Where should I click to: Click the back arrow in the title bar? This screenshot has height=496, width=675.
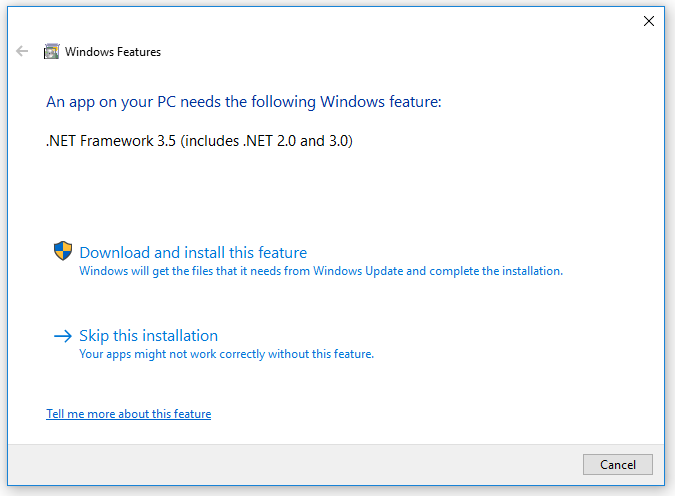(x=22, y=52)
